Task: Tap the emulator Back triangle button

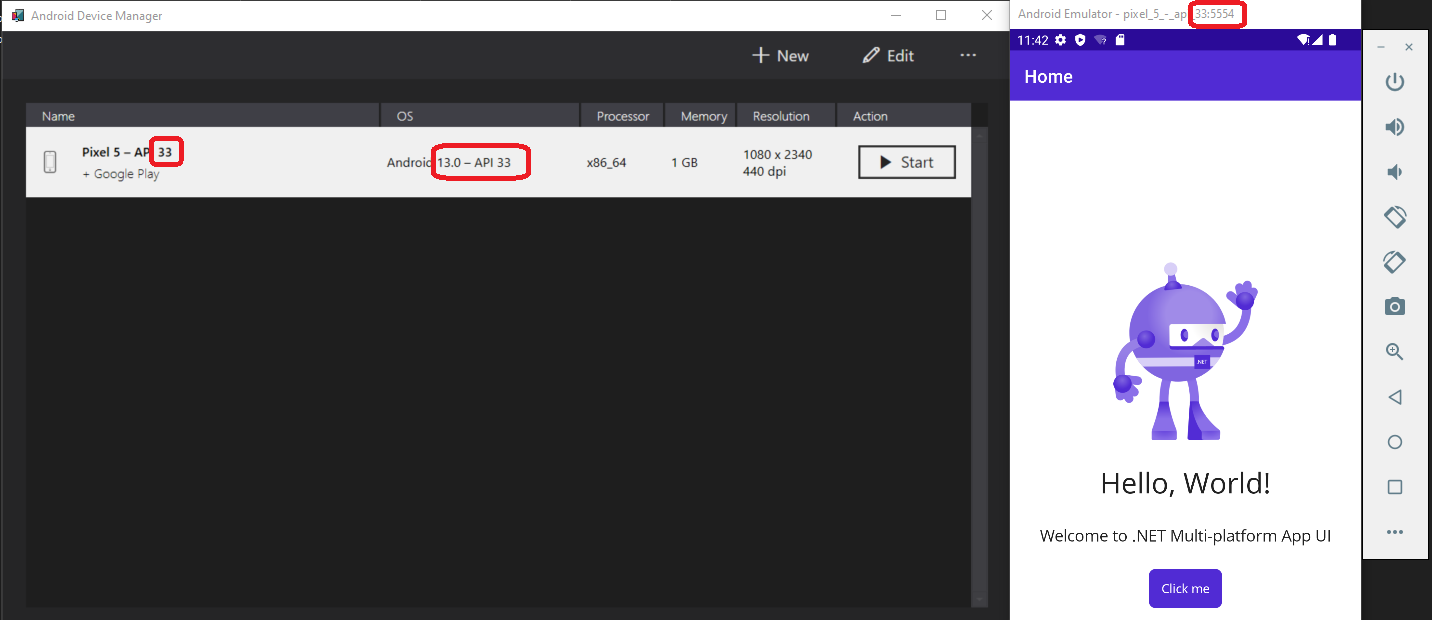Action: [x=1395, y=397]
